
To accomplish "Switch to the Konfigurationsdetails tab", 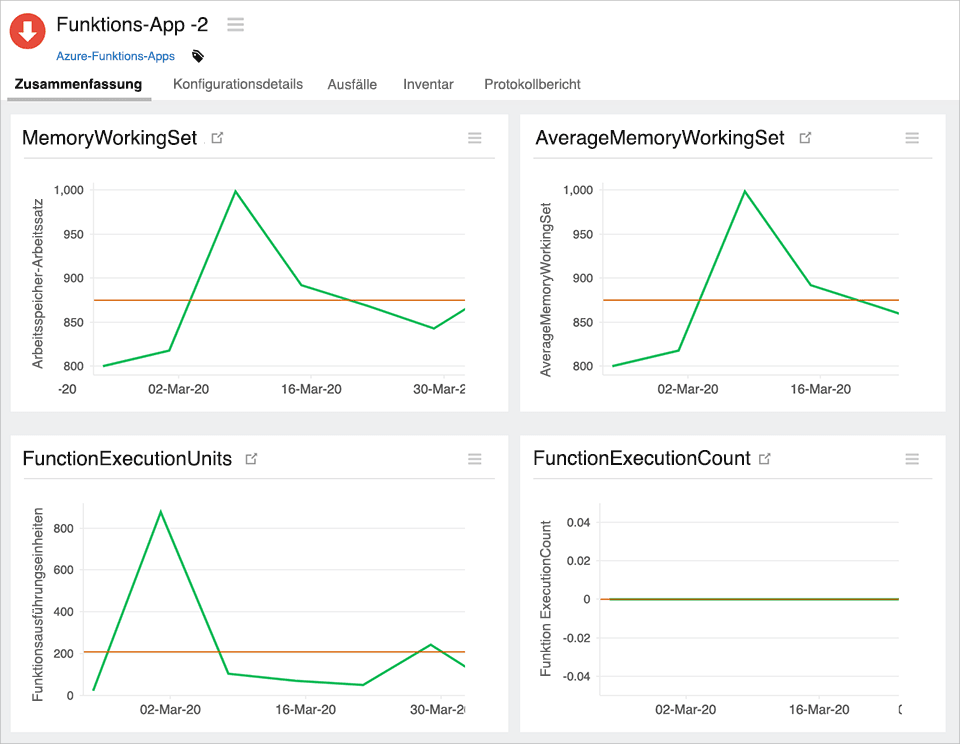I will 237,85.
